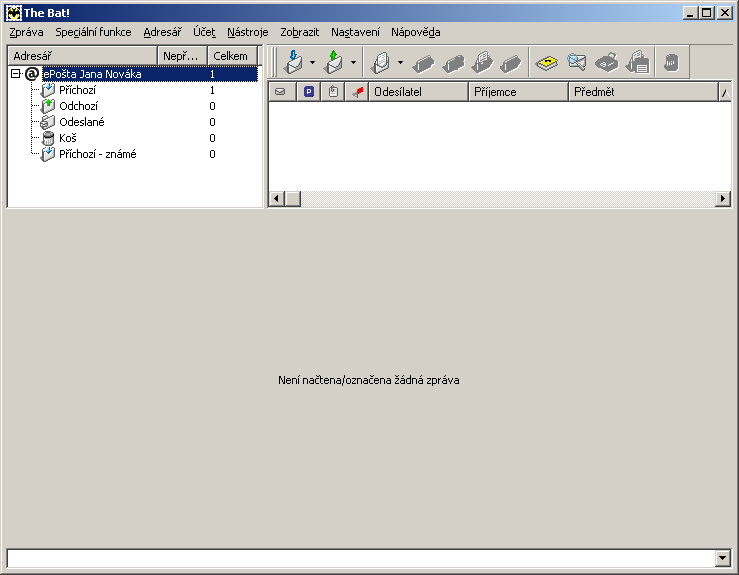
Task: Click the Send queued mail toolbar icon
Action: [334, 62]
